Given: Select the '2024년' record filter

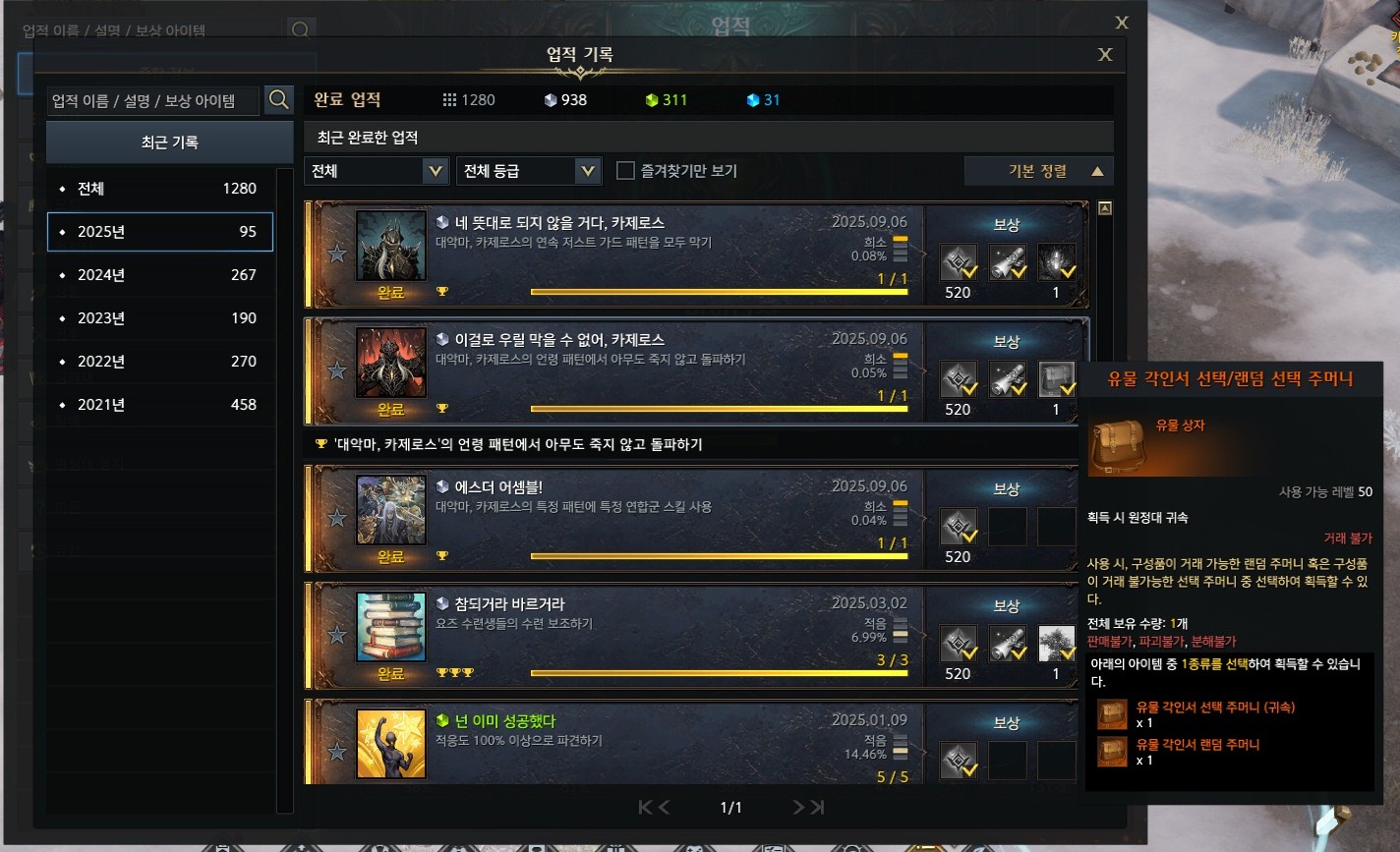Looking at the screenshot, I should pos(160,275).
